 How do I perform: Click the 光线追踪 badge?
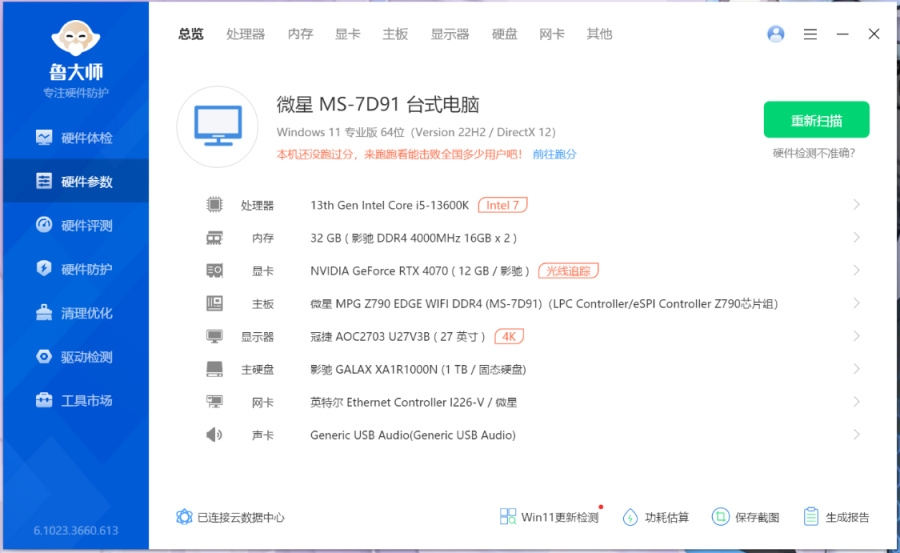(x=568, y=270)
